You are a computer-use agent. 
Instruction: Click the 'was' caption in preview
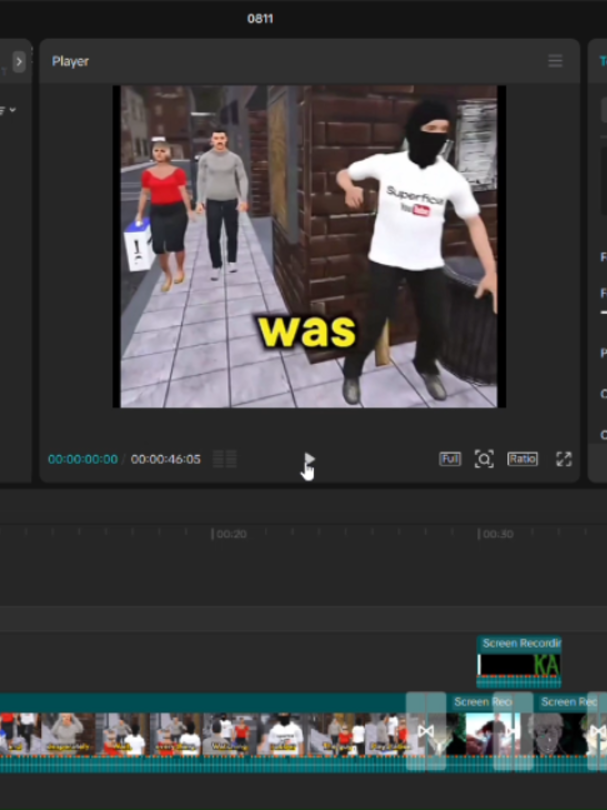coord(307,331)
